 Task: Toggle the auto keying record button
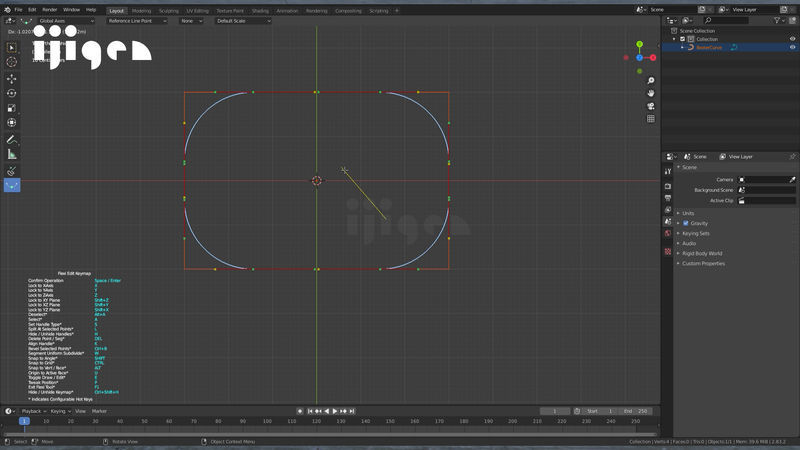pos(300,411)
